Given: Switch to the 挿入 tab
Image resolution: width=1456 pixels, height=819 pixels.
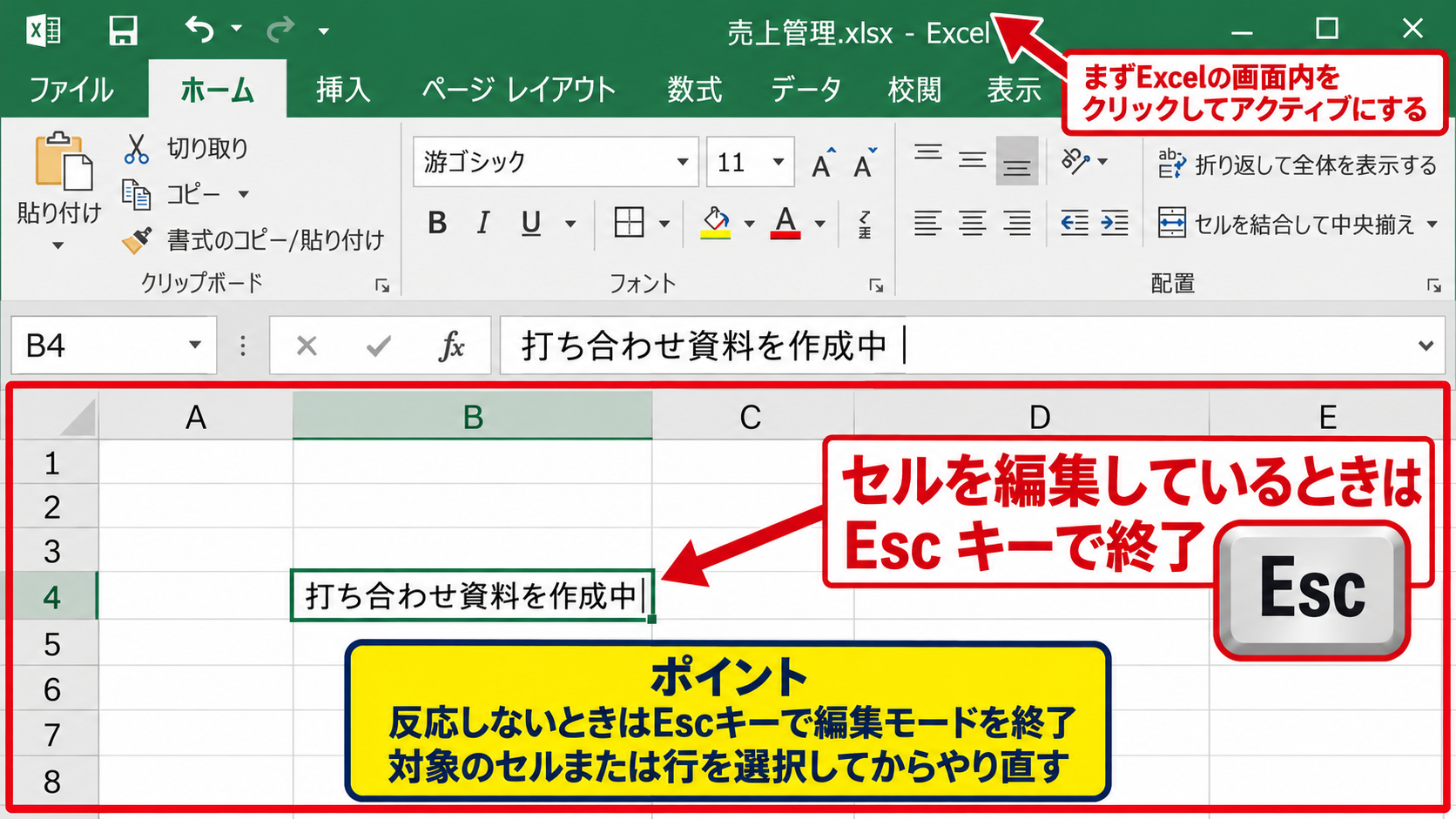Looking at the screenshot, I should (343, 90).
